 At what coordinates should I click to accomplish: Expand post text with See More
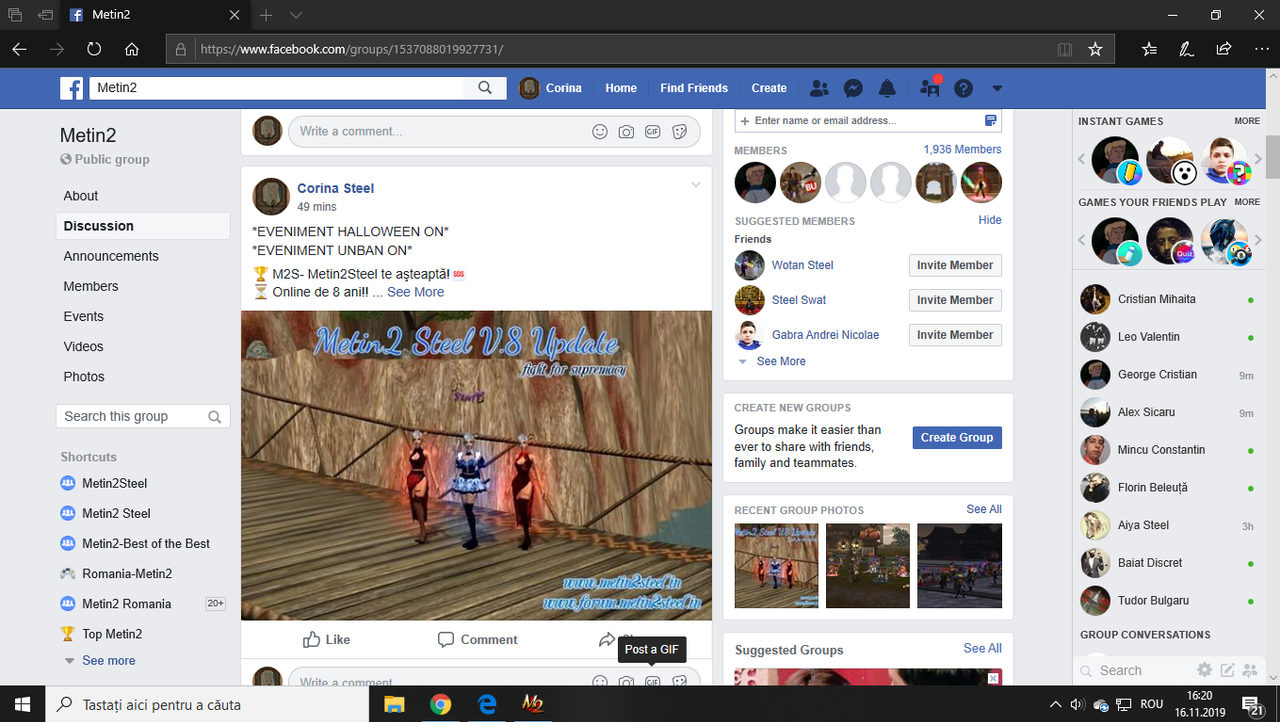[x=415, y=292]
